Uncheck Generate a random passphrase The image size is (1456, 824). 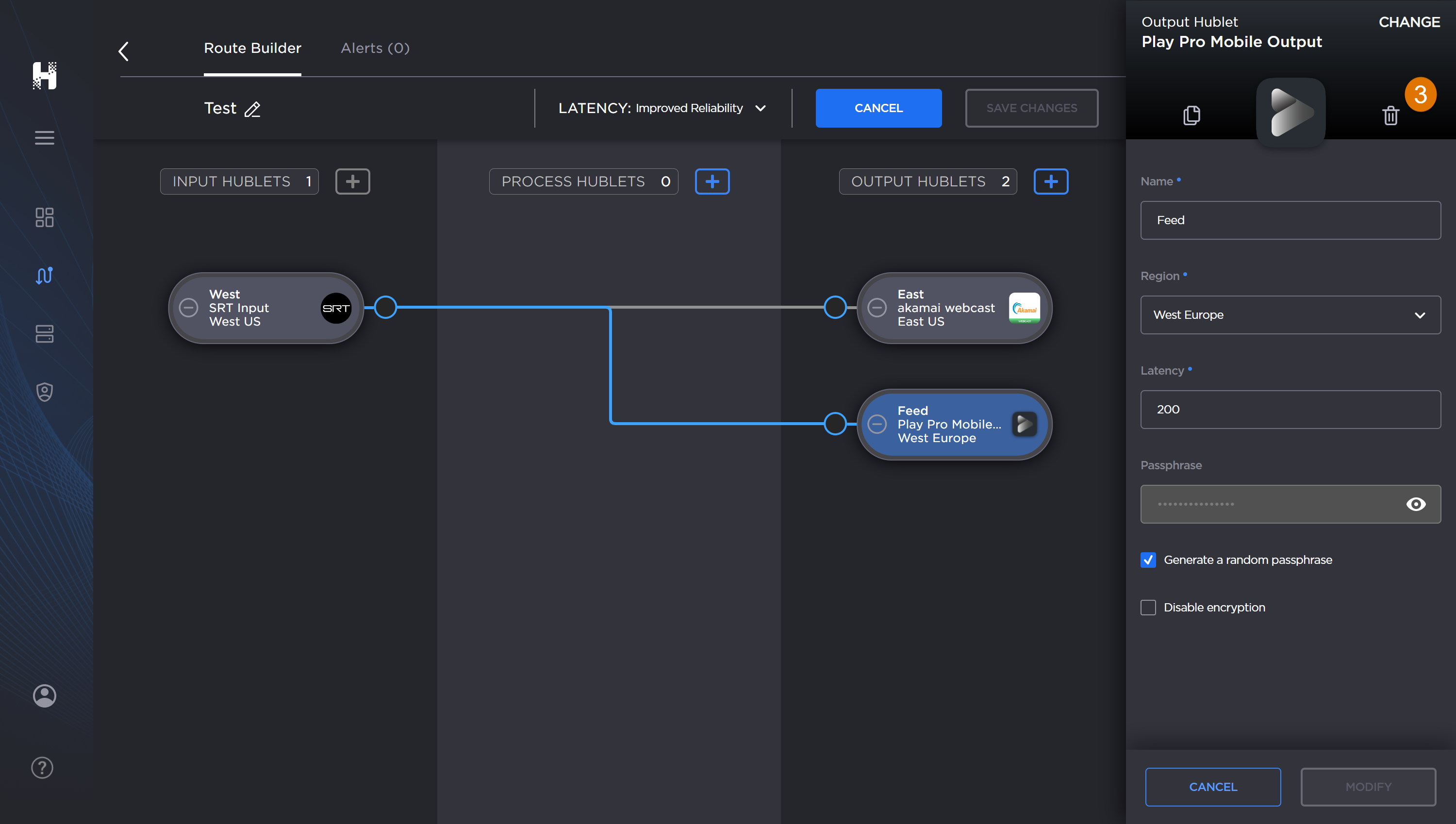[x=1149, y=559]
